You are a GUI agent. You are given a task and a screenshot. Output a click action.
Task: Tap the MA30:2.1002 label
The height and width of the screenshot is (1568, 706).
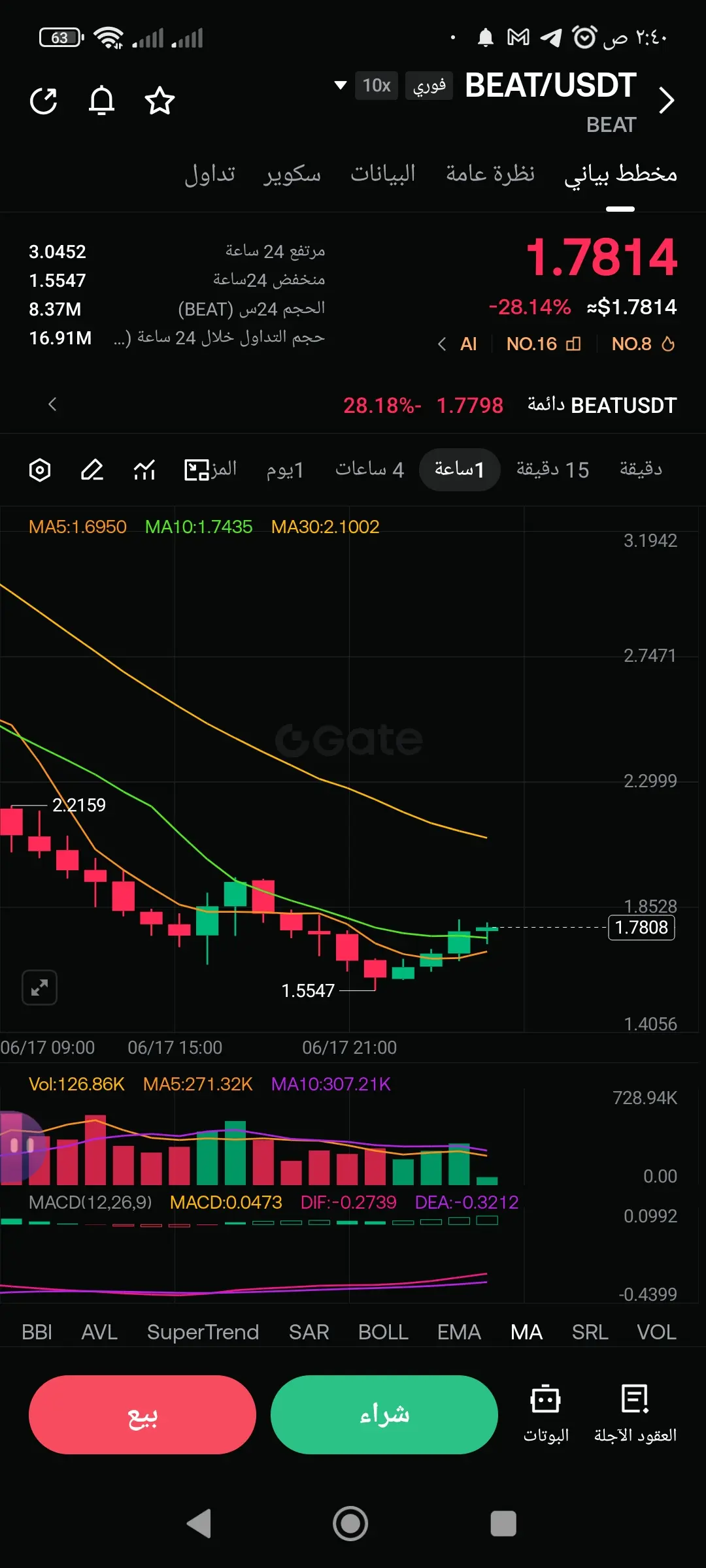325,527
